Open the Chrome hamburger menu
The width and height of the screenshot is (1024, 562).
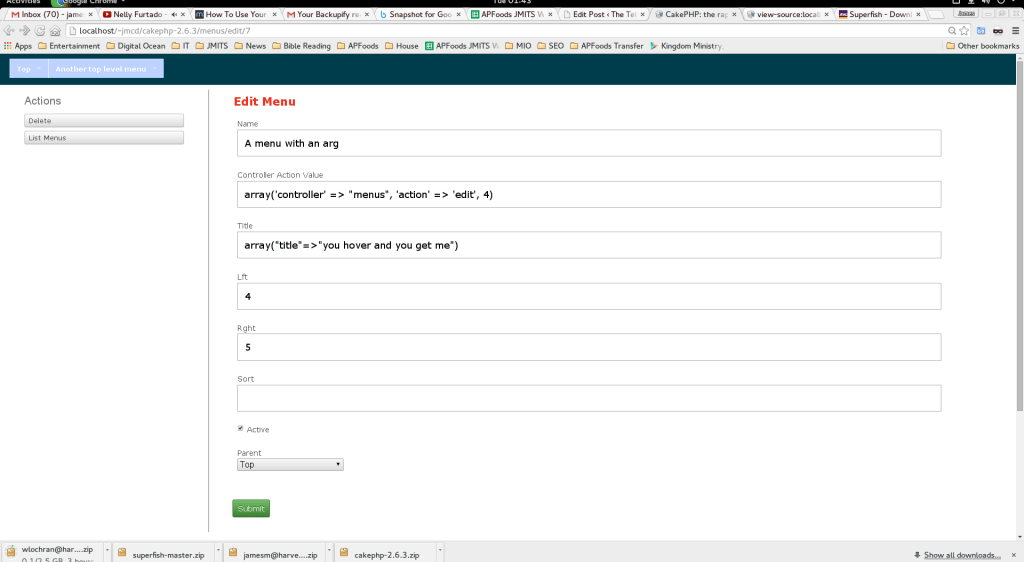[x=1015, y=31]
